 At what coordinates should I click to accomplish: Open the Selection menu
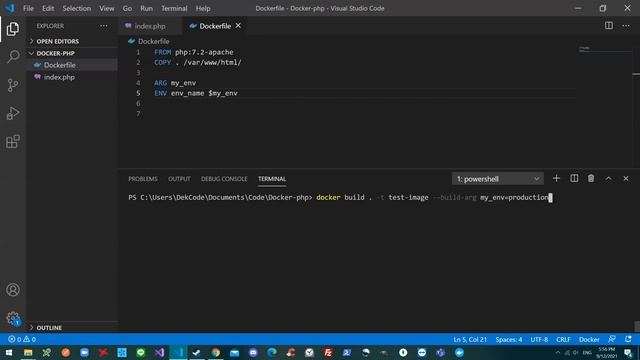tap(77, 8)
